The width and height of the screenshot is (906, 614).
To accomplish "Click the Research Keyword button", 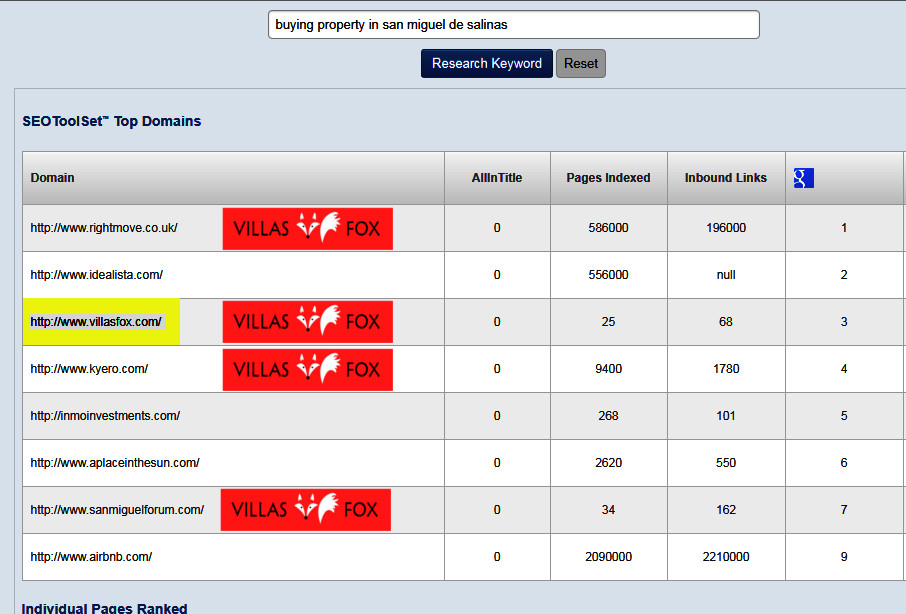I will [x=487, y=64].
